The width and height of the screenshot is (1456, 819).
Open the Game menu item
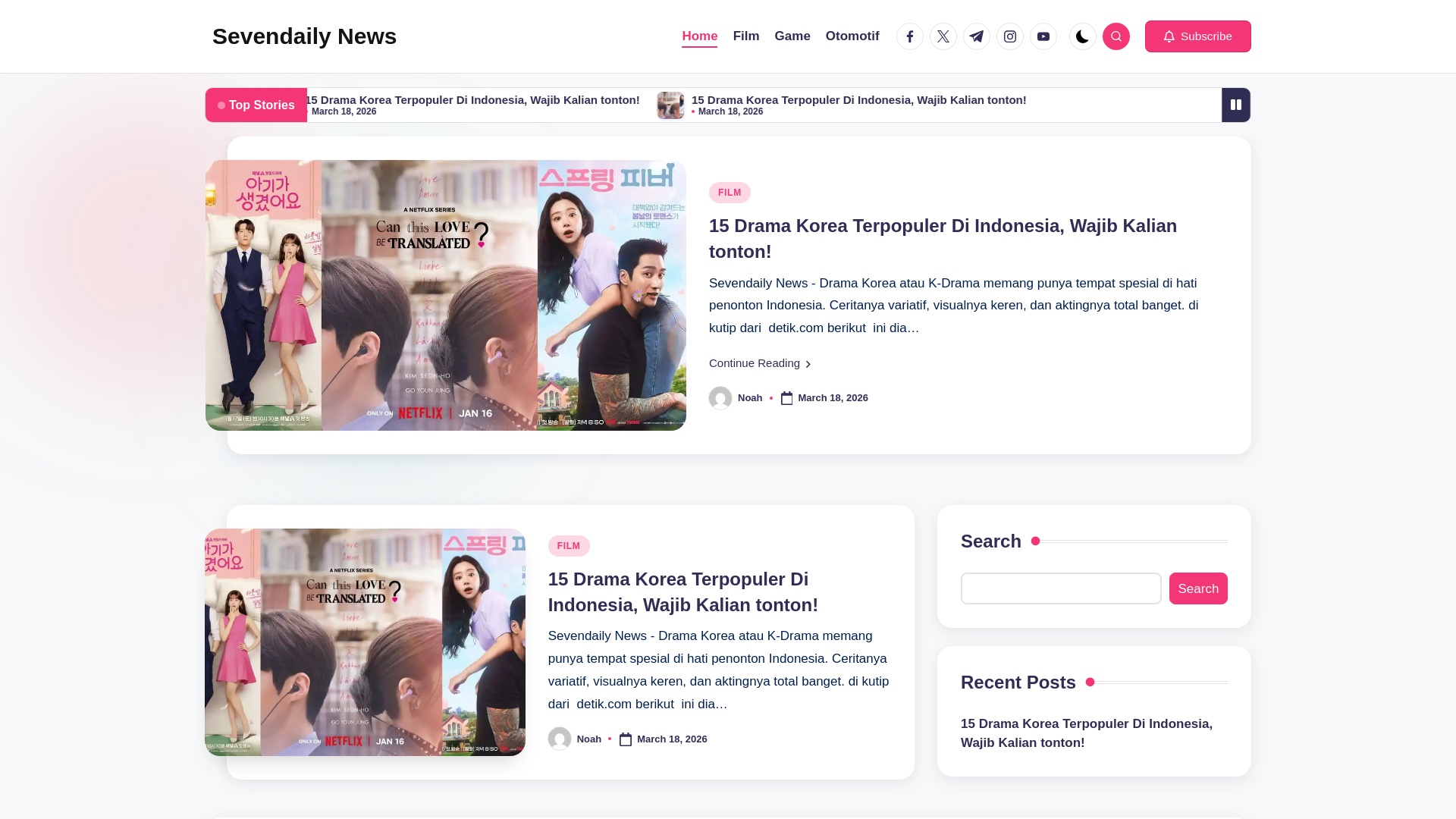(x=792, y=36)
